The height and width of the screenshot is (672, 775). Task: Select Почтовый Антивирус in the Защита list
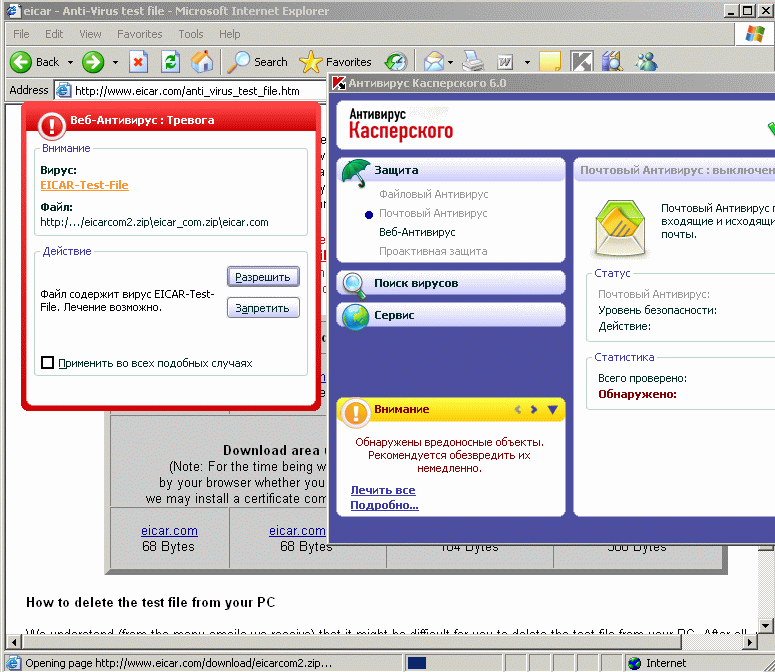pyautogui.click(x=433, y=213)
